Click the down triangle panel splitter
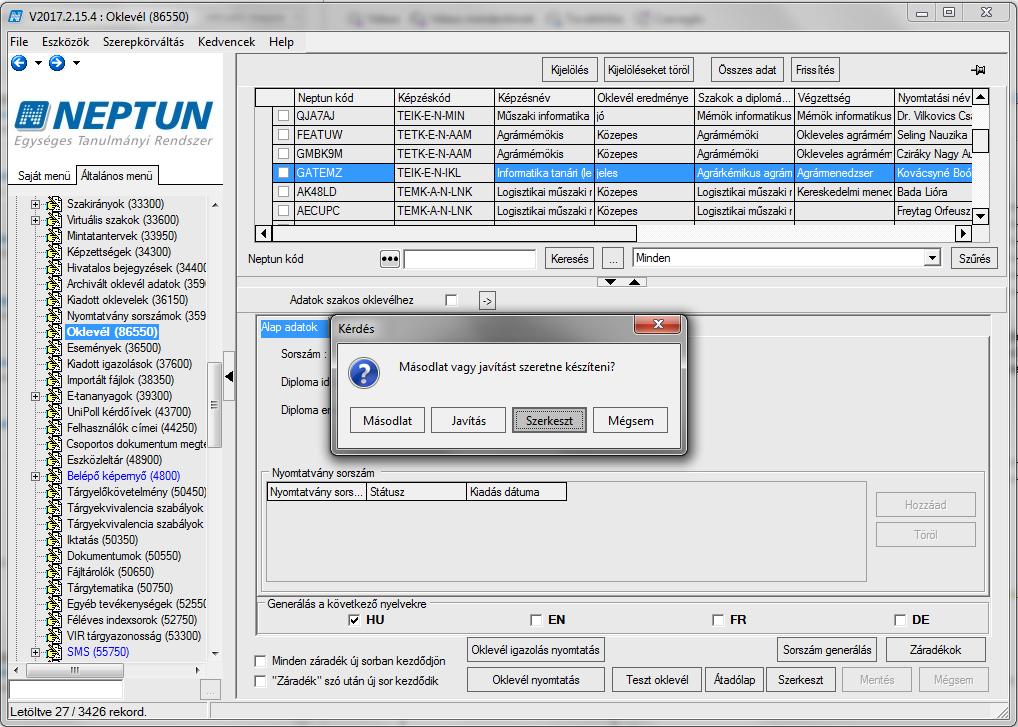Viewport: 1018px width, 727px height. tap(610, 282)
